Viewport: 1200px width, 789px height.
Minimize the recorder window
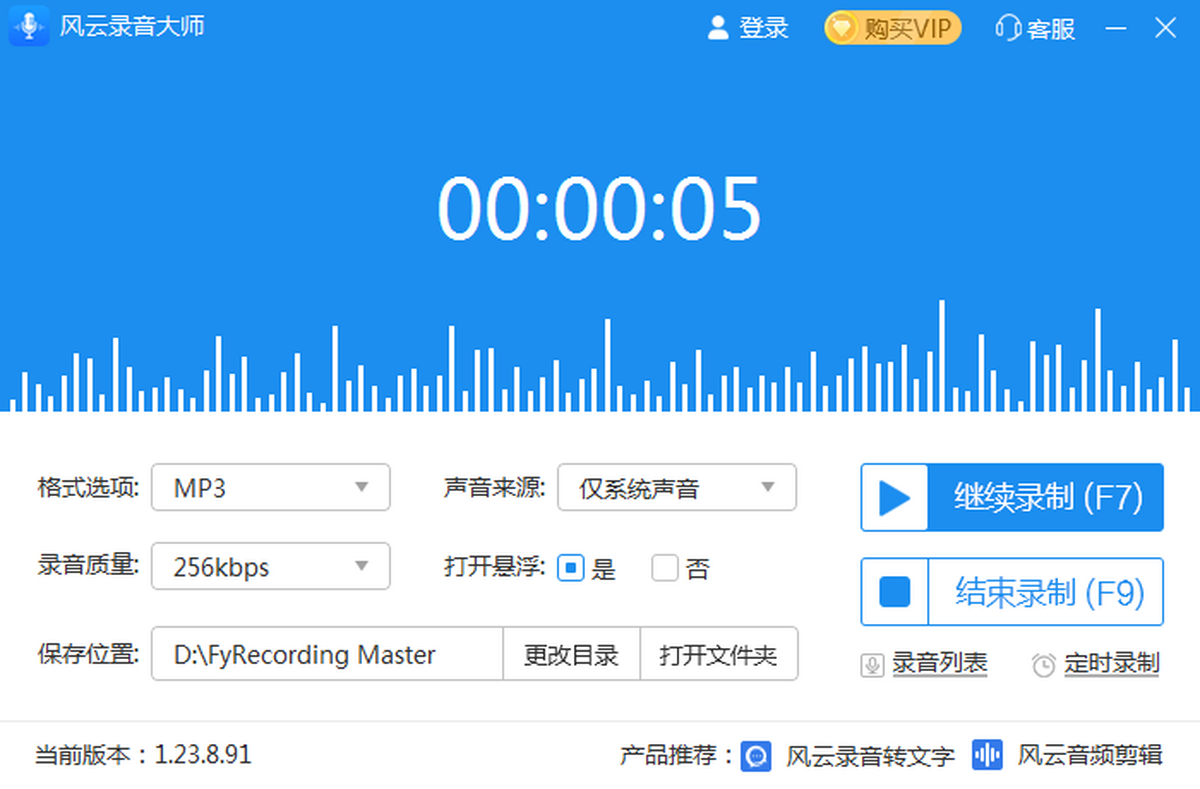click(1116, 28)
